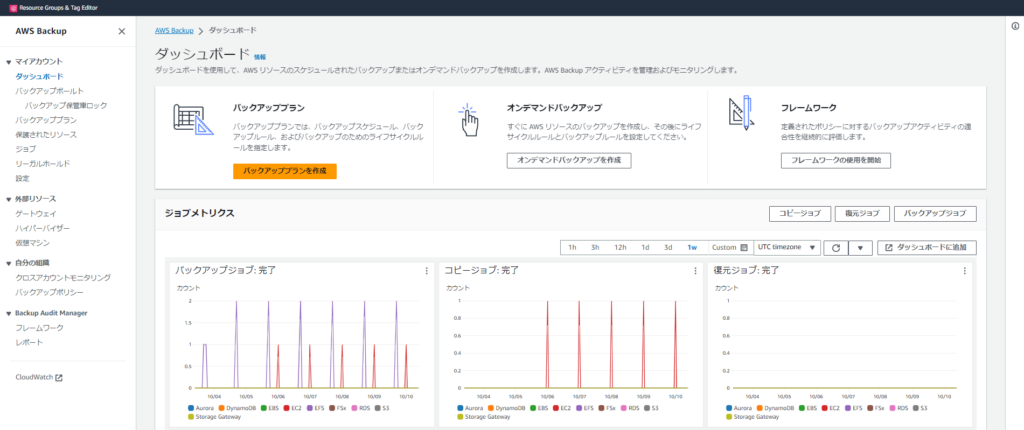Open 保護されたリソース in the sidebar
The height and width of the screenshot is (430, 1024).
[46, 135]
